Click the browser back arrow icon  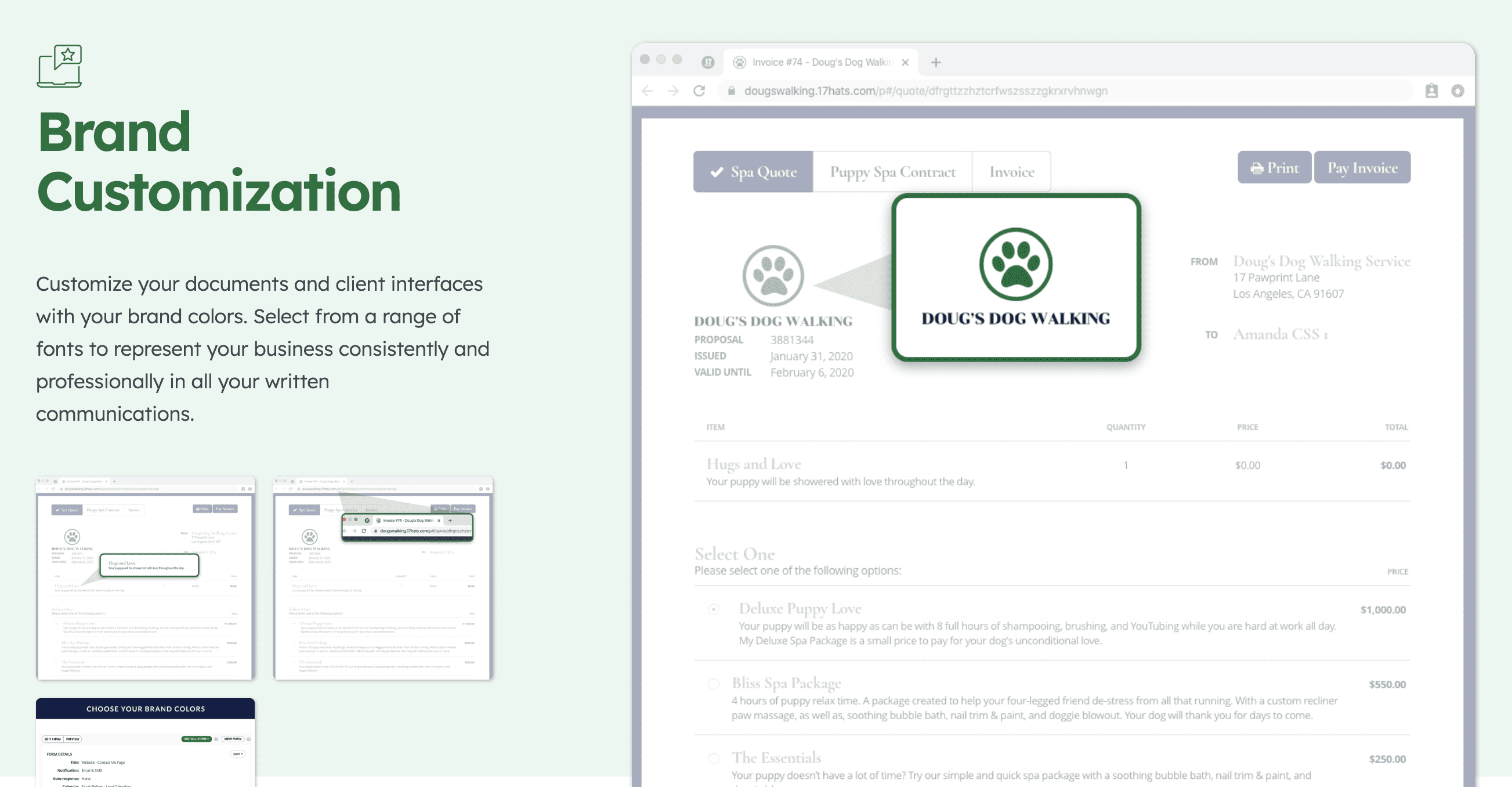(648, 91)
